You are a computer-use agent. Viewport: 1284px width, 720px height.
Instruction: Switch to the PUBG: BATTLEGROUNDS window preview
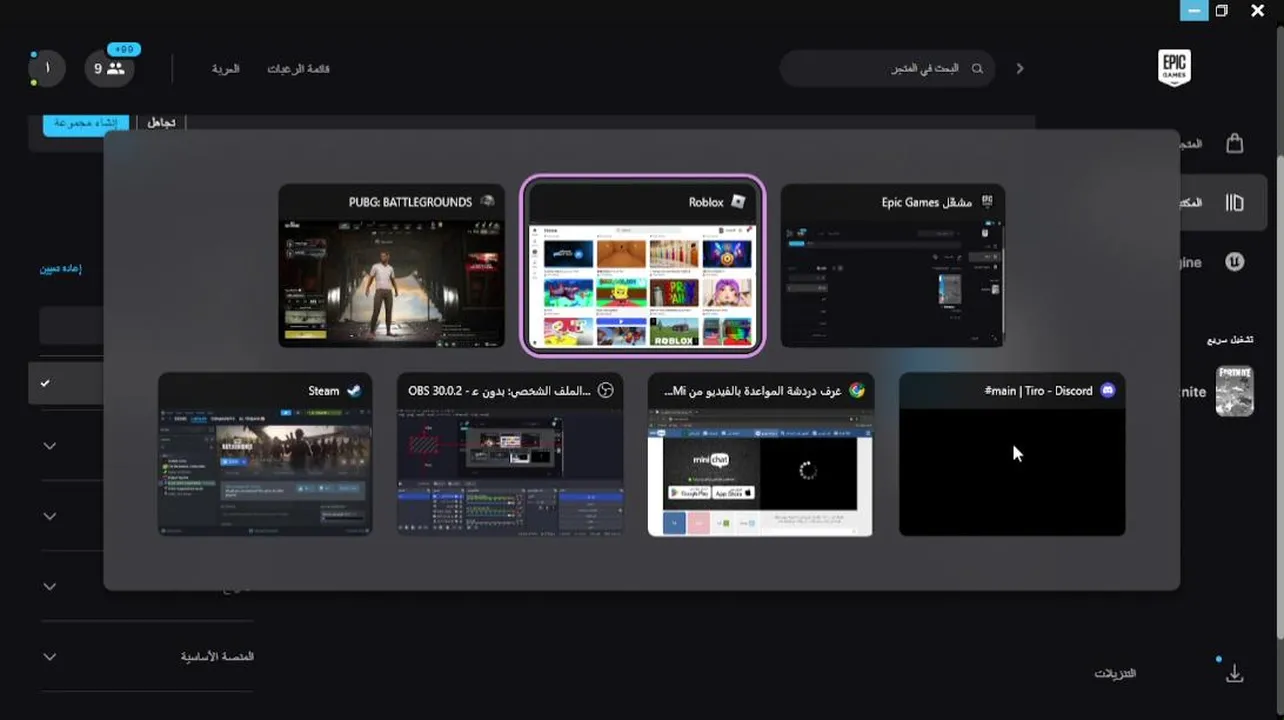[x=391, y=266]
